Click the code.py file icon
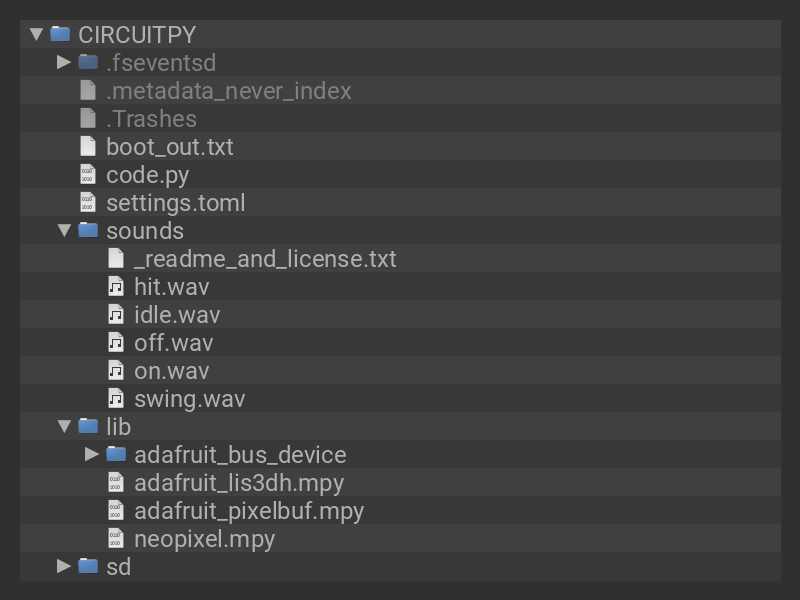The width and height of the screenshot is (800, 600). 88,174
